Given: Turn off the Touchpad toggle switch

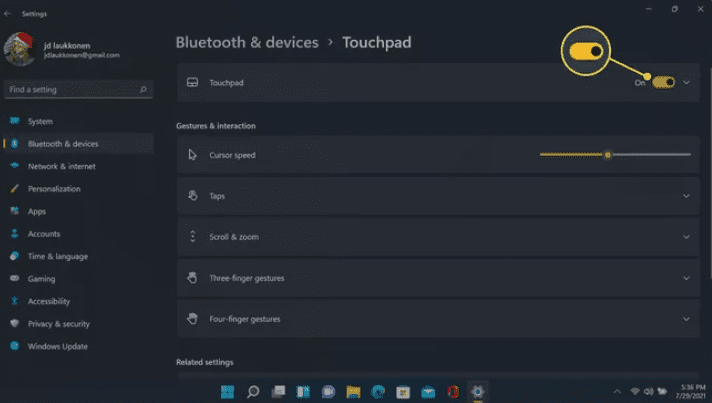Looking at the screenshot, I should tap(663, 82).
